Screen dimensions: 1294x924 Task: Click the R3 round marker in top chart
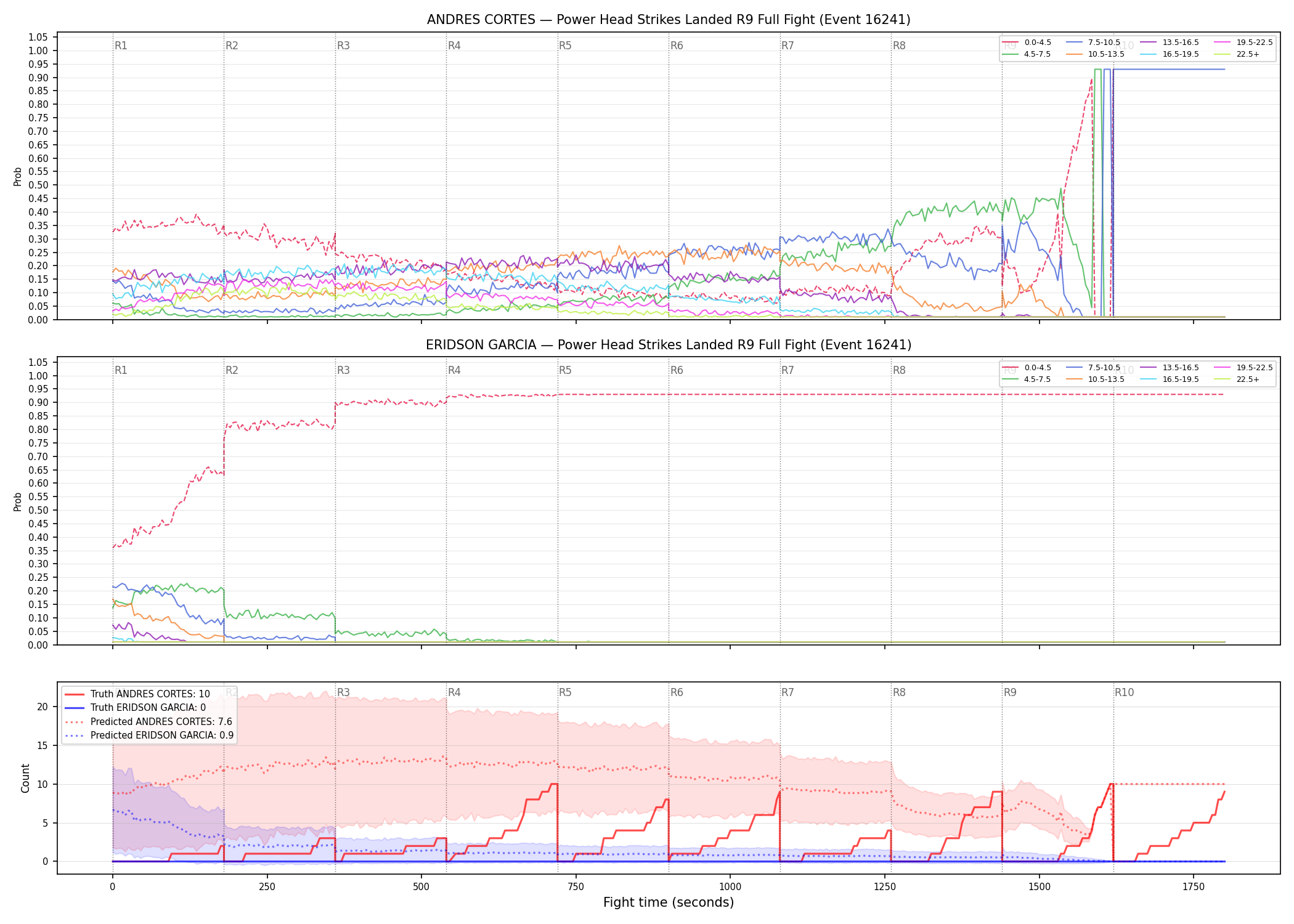click(343, 46)
